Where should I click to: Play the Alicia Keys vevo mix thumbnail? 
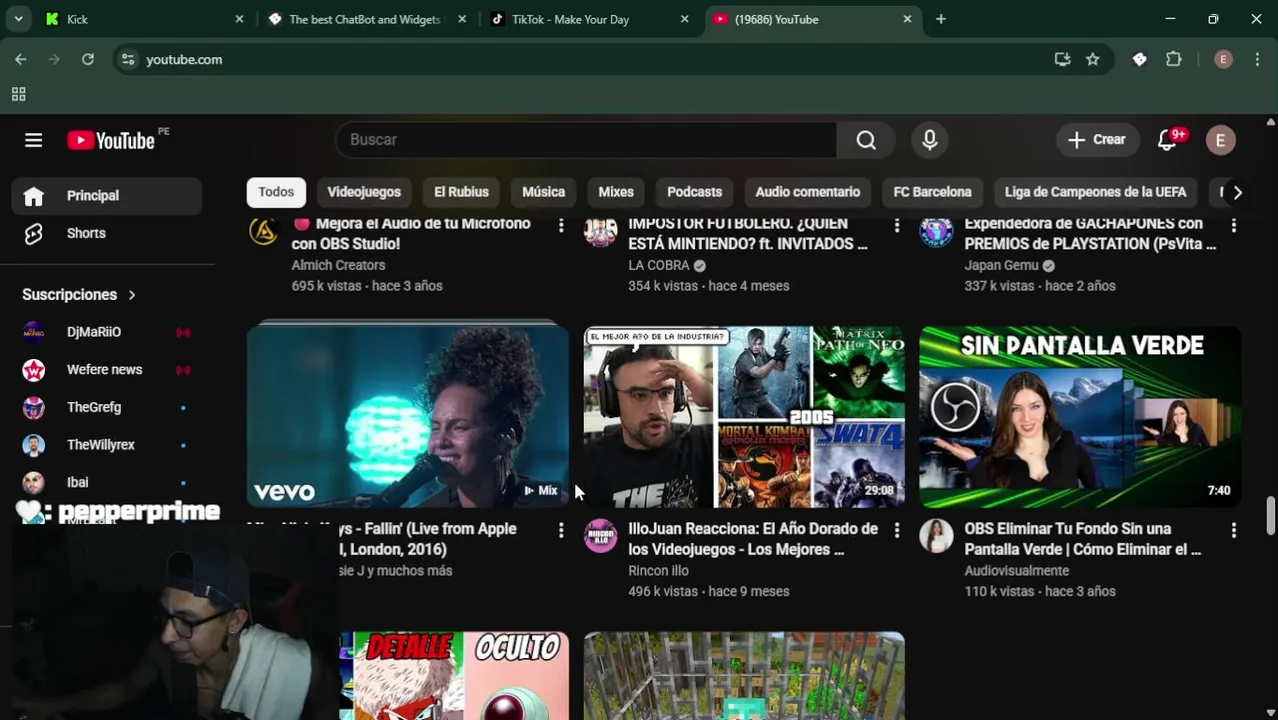pos(408,415)
